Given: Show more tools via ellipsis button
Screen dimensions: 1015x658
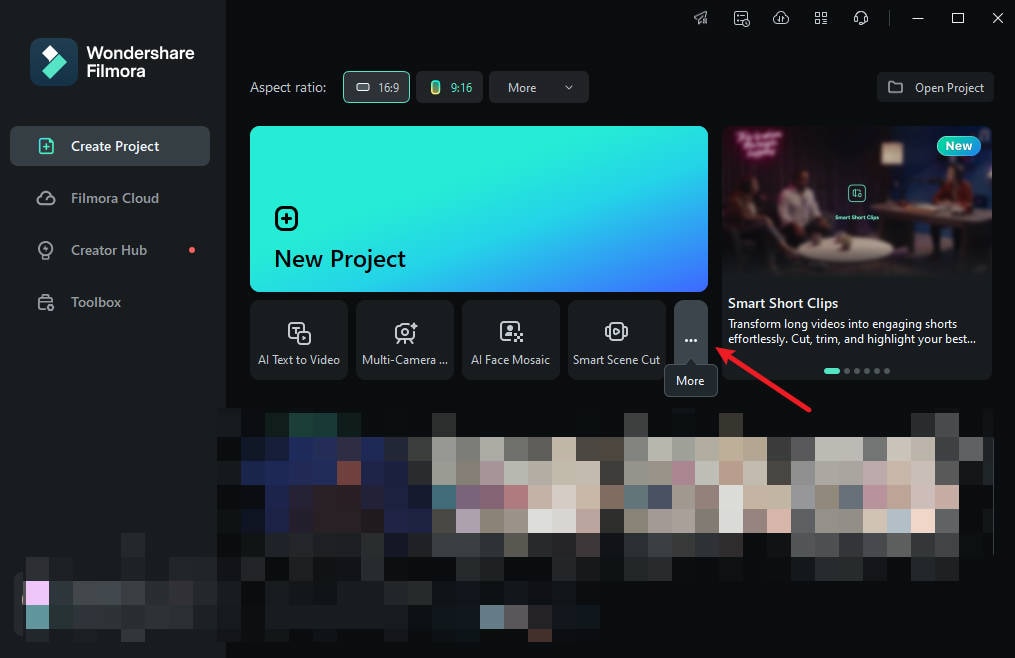Looking at the screenshot, I should (x=691, y=339).
